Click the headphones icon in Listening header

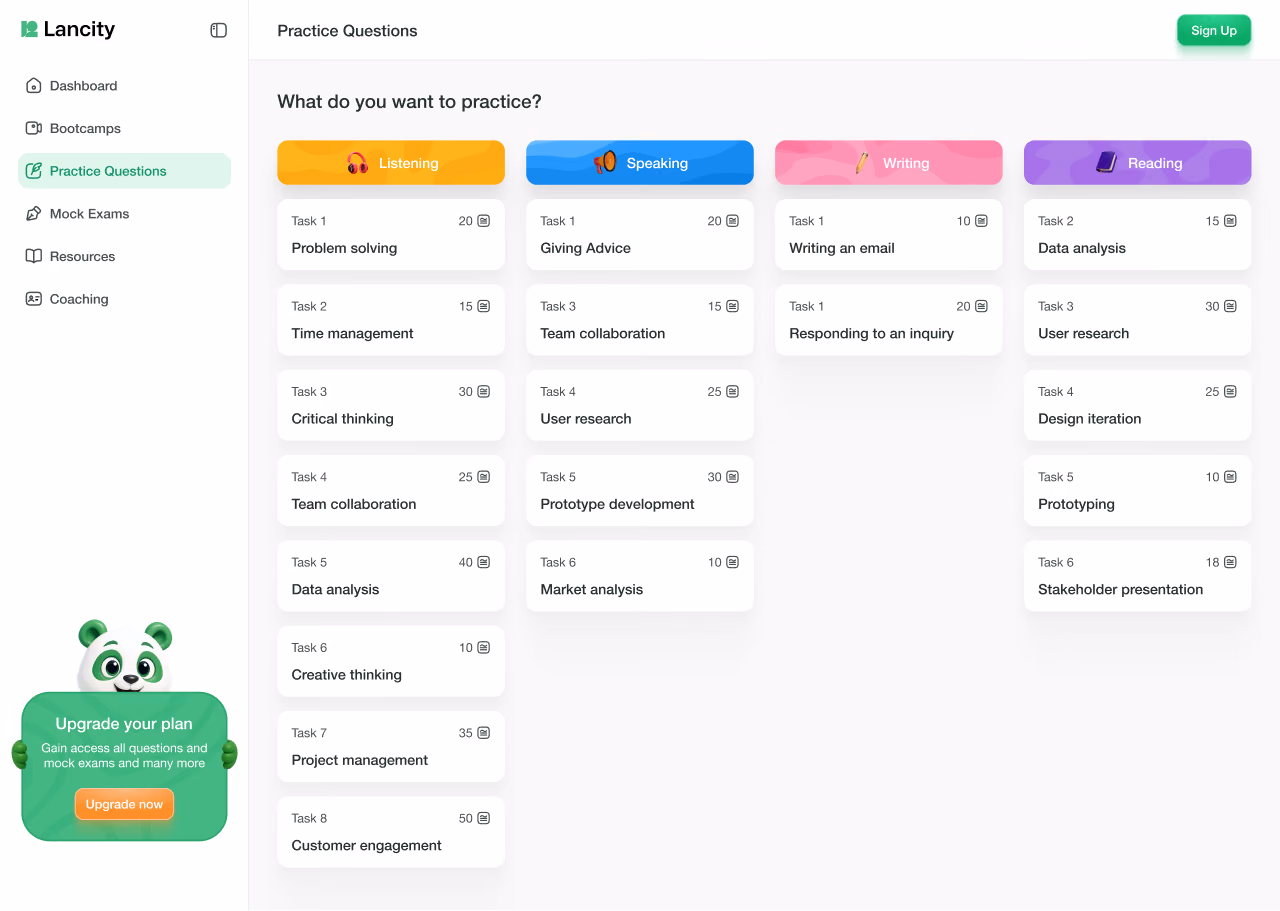[x=358, y=163]
